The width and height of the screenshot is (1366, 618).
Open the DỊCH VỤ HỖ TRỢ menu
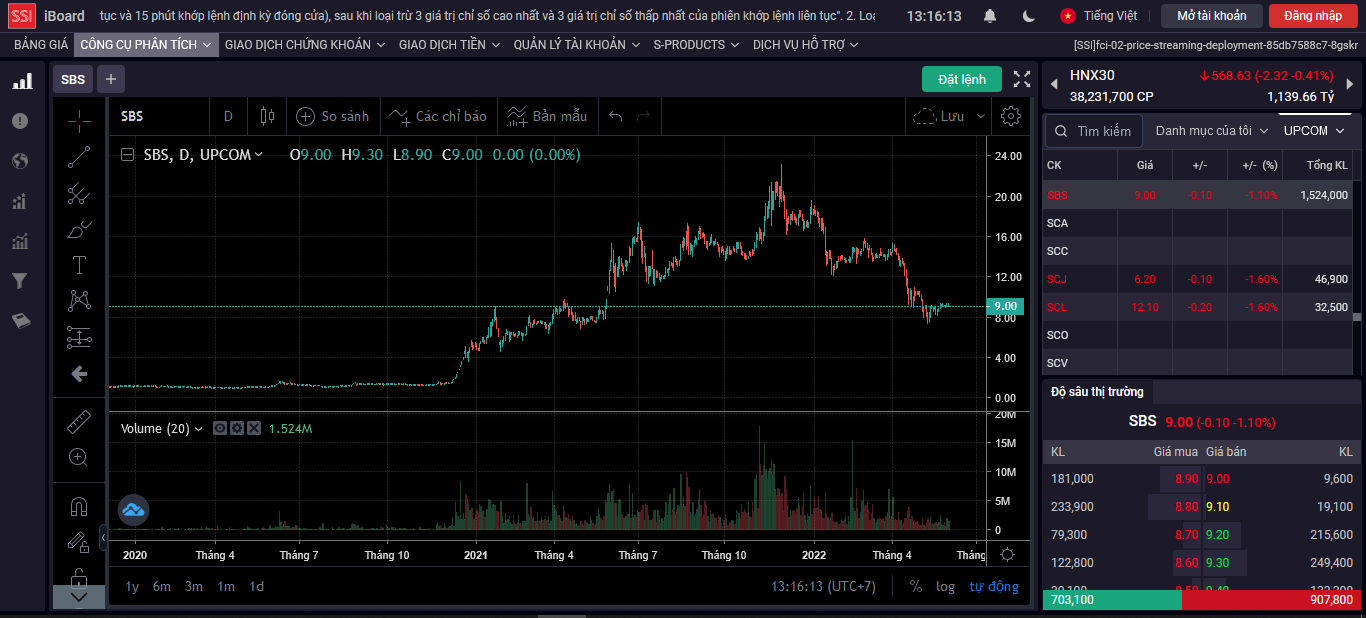806,44
